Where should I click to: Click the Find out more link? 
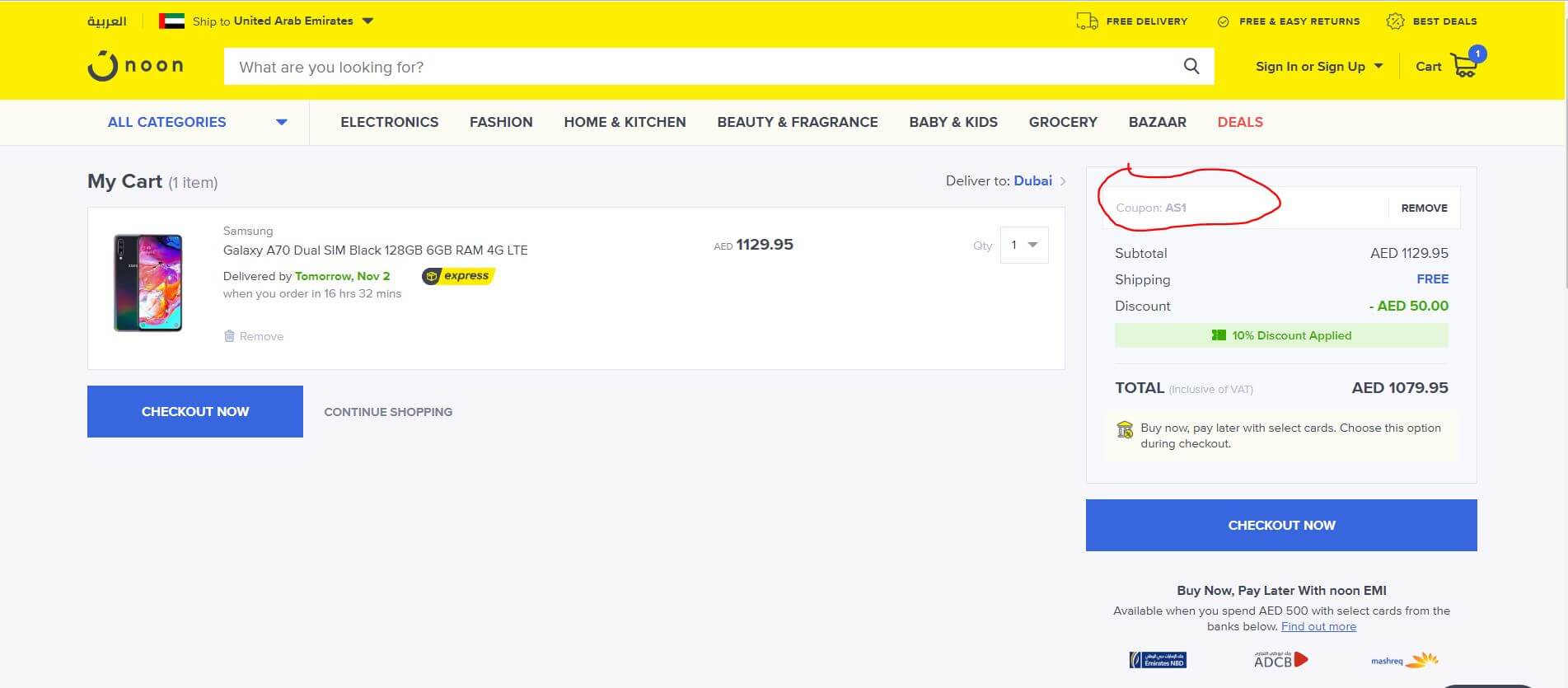pos(1318,626)
